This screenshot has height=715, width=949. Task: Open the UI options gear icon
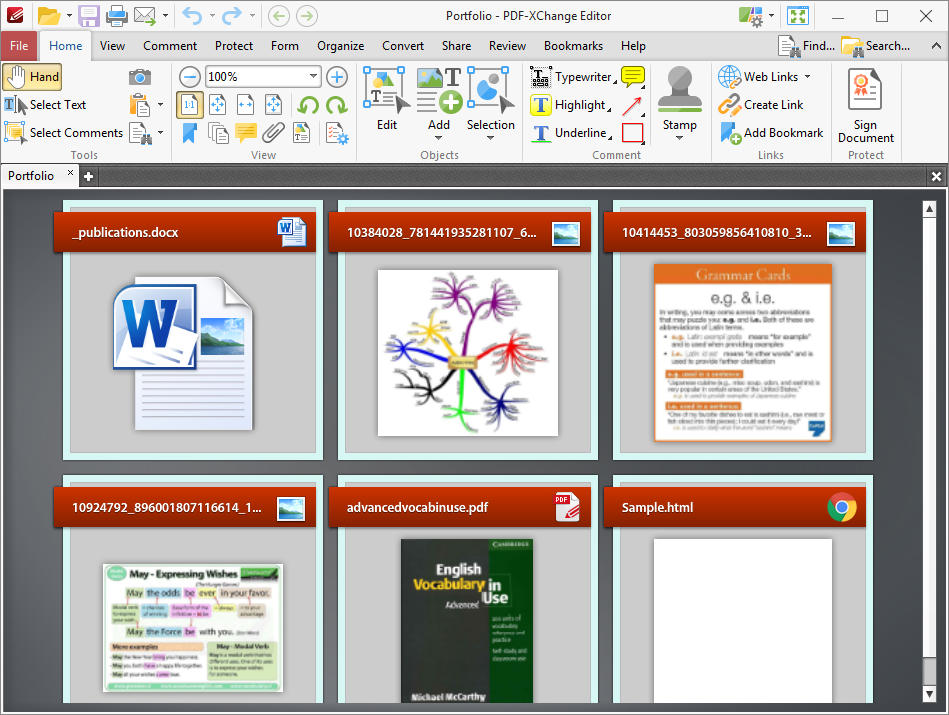751,16
